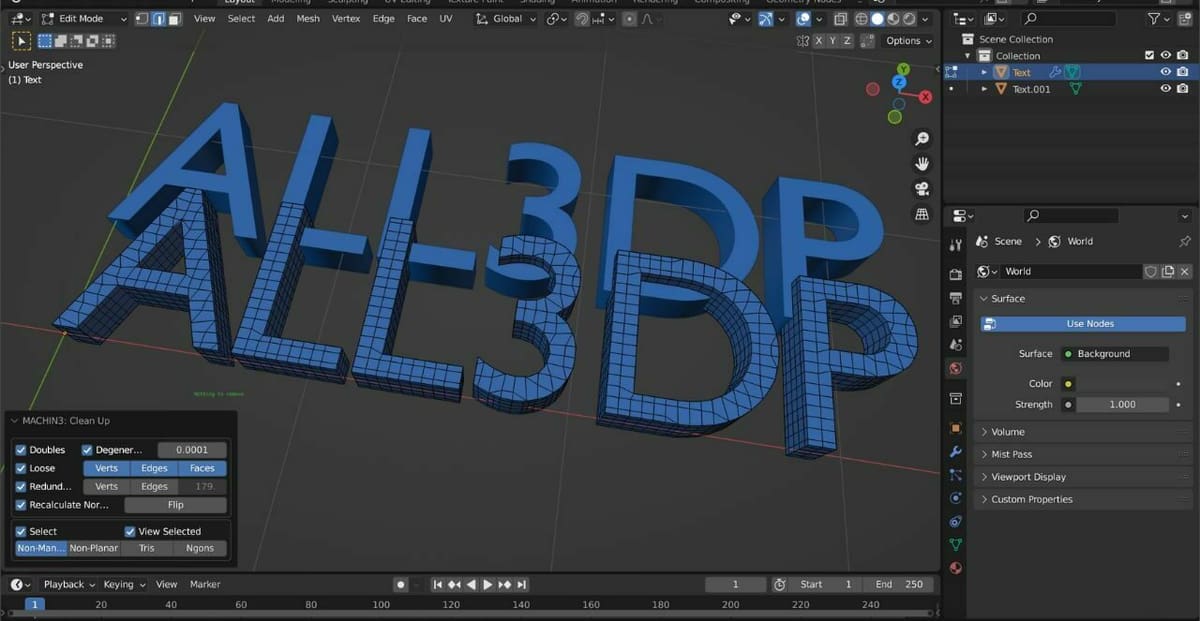Open the Mesh menu
The image size is (1200, 621).
tap(308, 19)
